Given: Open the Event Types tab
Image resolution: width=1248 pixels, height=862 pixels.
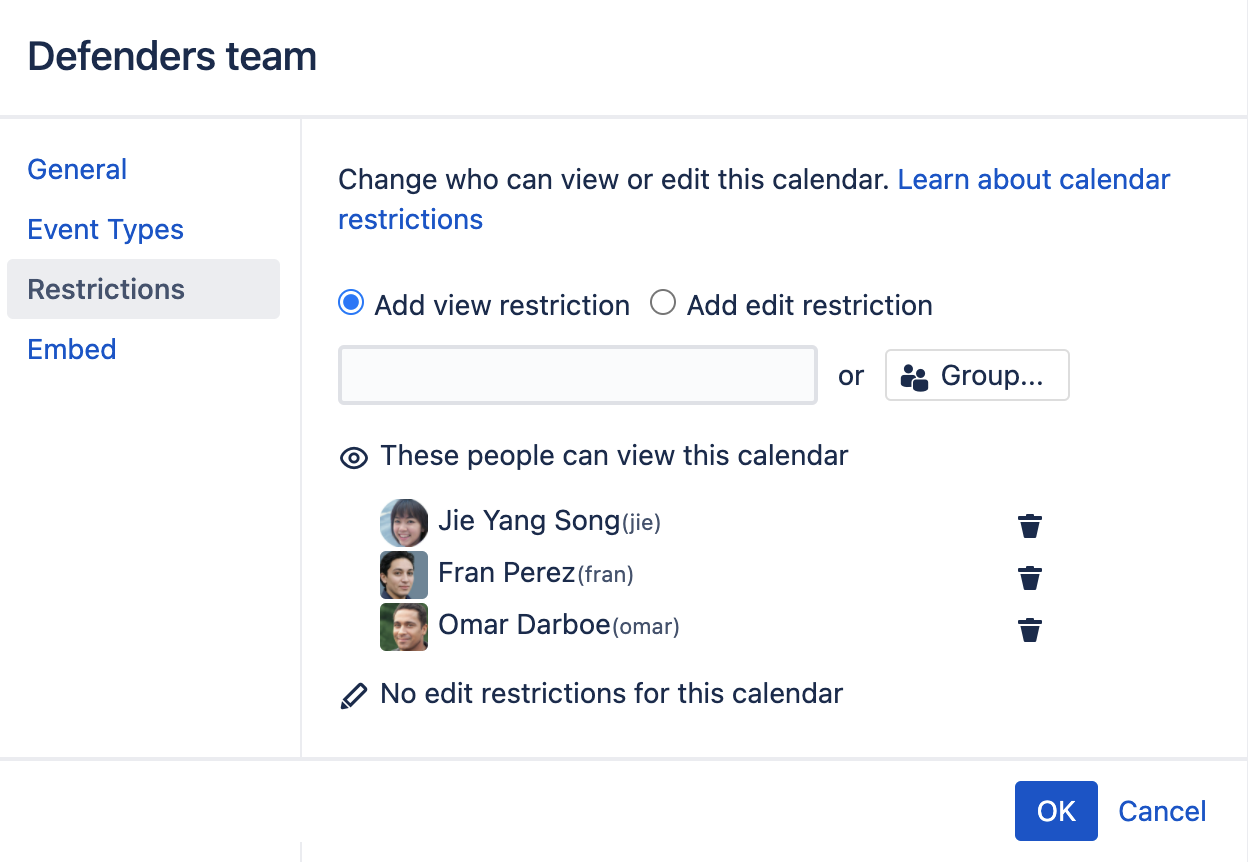Looking at the screenshot, I should pyautogui.click(x=106, y=230).
